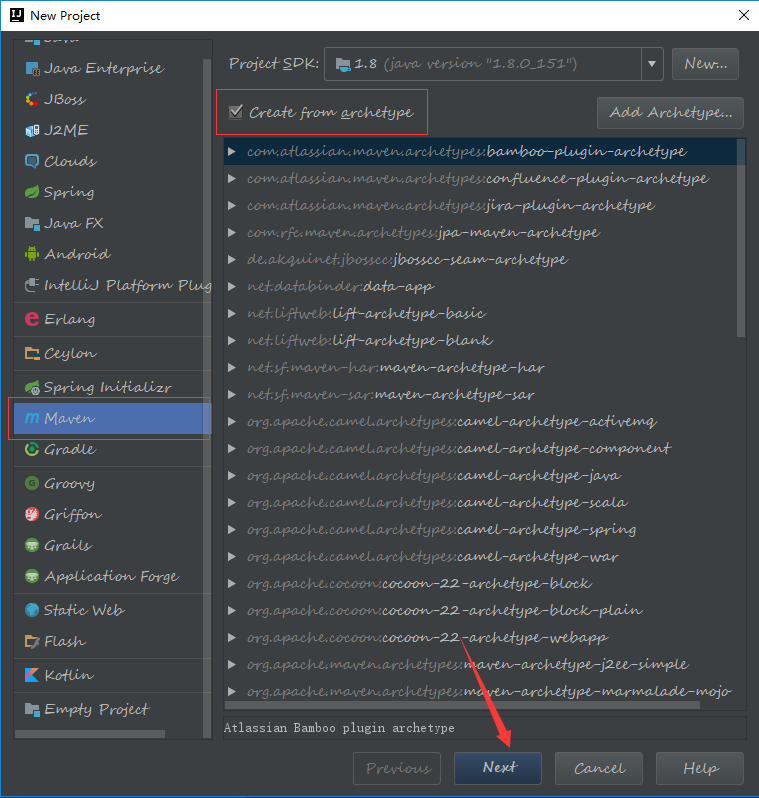Click the JBoss project type icon
The width and height of the screenshot is (759, 798).
(32, 99)
